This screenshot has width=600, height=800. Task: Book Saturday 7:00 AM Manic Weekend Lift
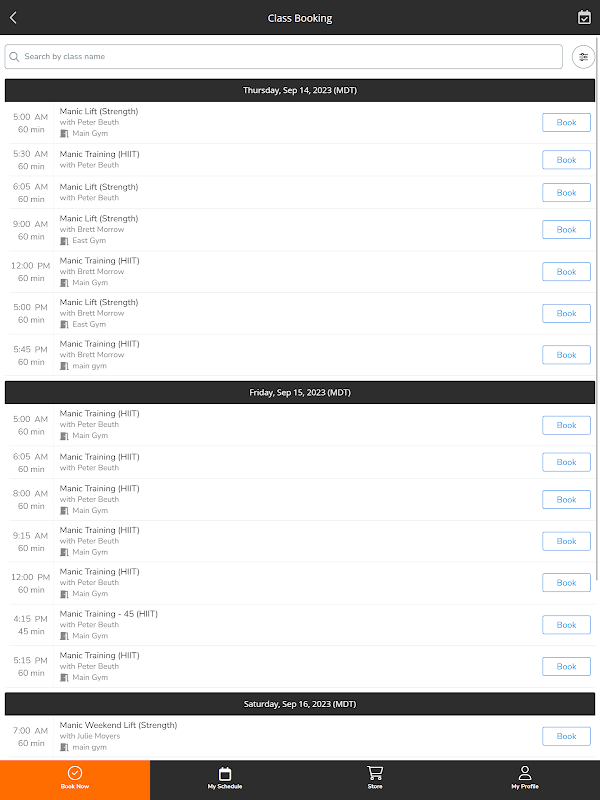point(566,736)
